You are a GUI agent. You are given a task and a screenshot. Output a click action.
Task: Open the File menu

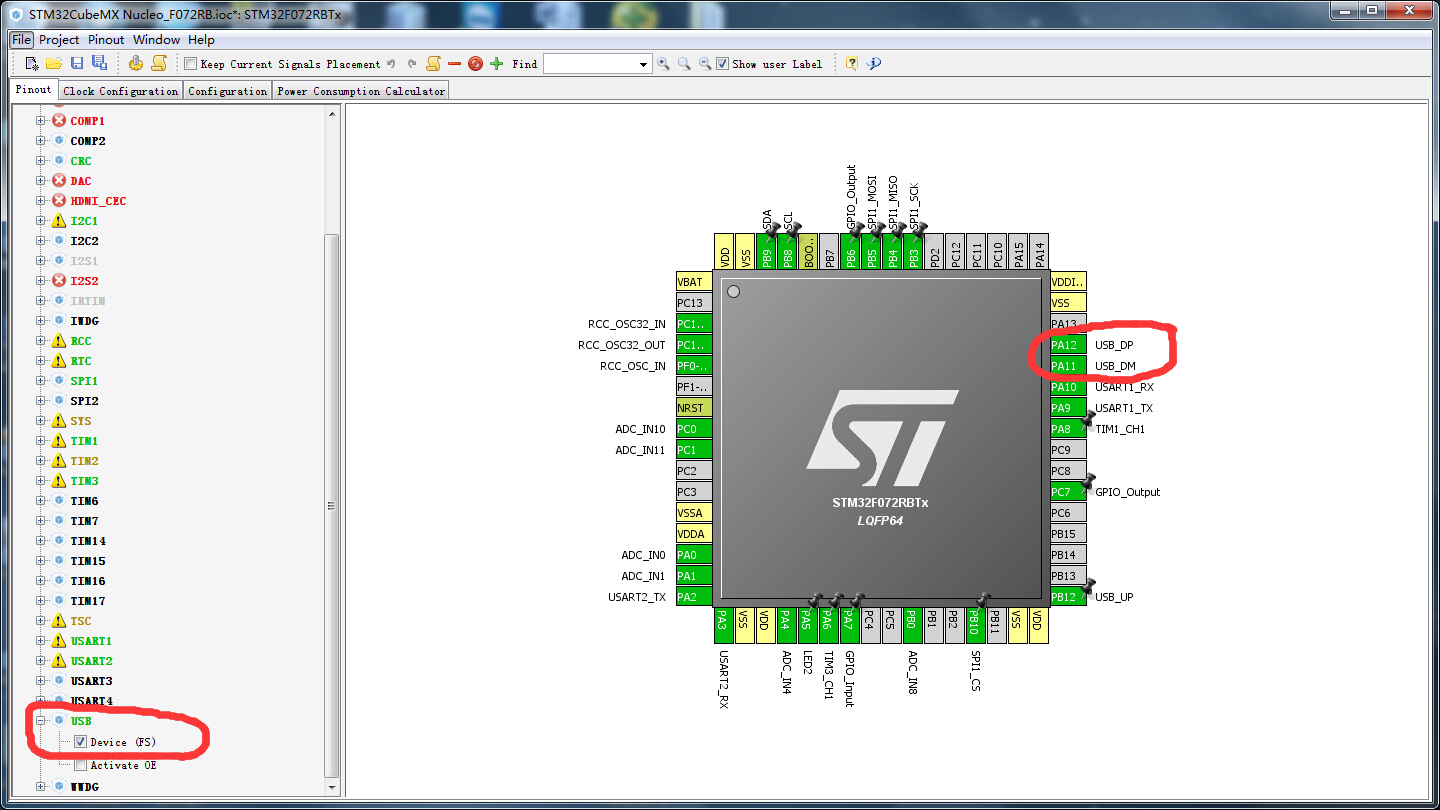(22, 40)
